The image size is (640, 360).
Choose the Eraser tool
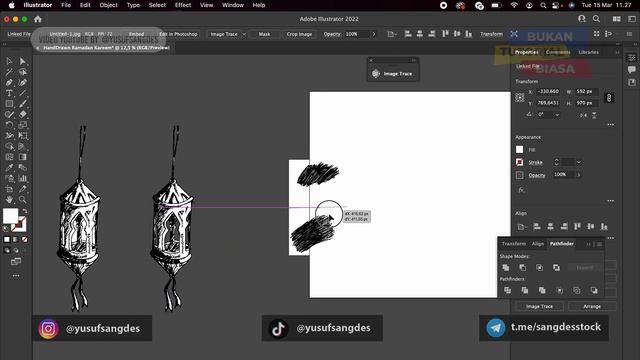pyautogui.click(x=23, y=114)
